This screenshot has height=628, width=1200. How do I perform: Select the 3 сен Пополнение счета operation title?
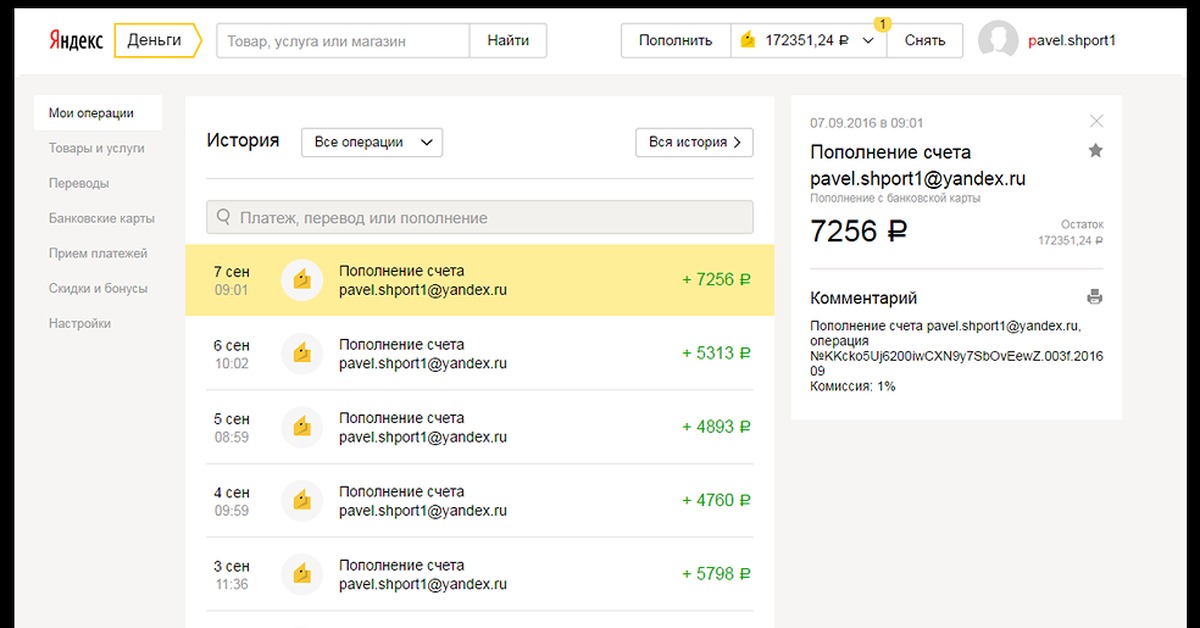click(401, 565)
